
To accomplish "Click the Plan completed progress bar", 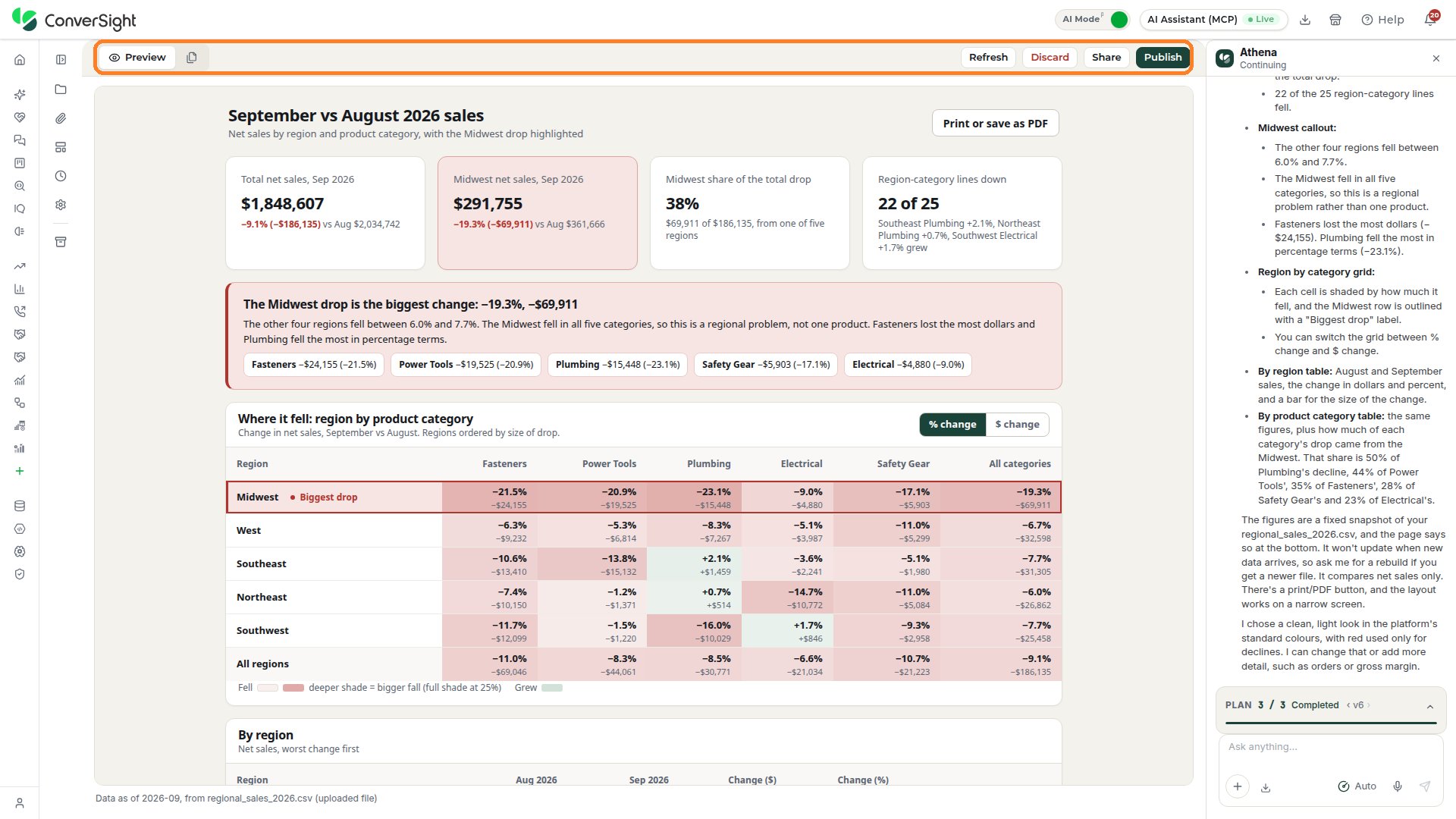I will [x=1330, y=723].
